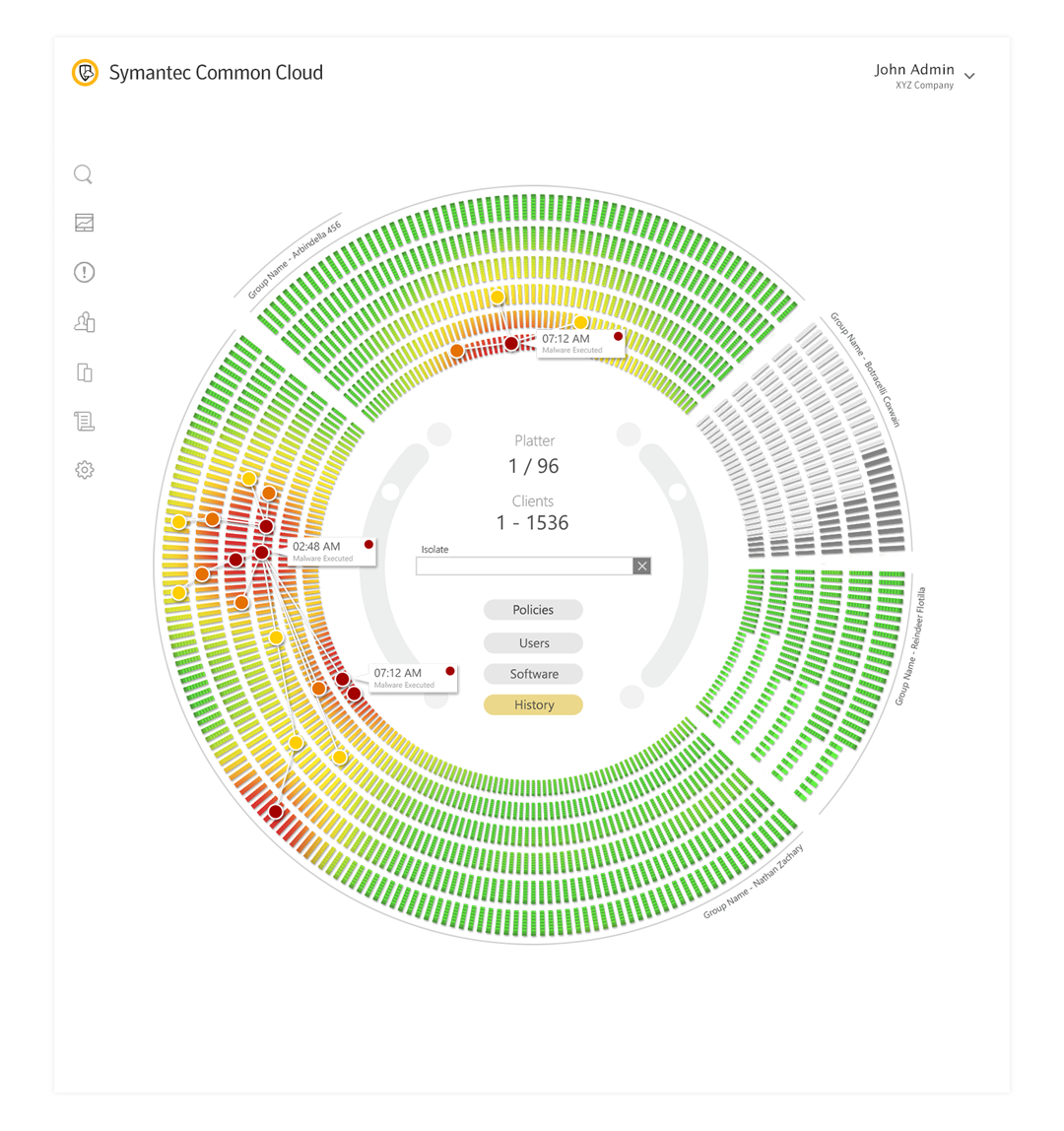Screen dimensions: 1064x1131
Task: Click the Group Name - Reindeer Flotilla label
Action: [908, 646]
